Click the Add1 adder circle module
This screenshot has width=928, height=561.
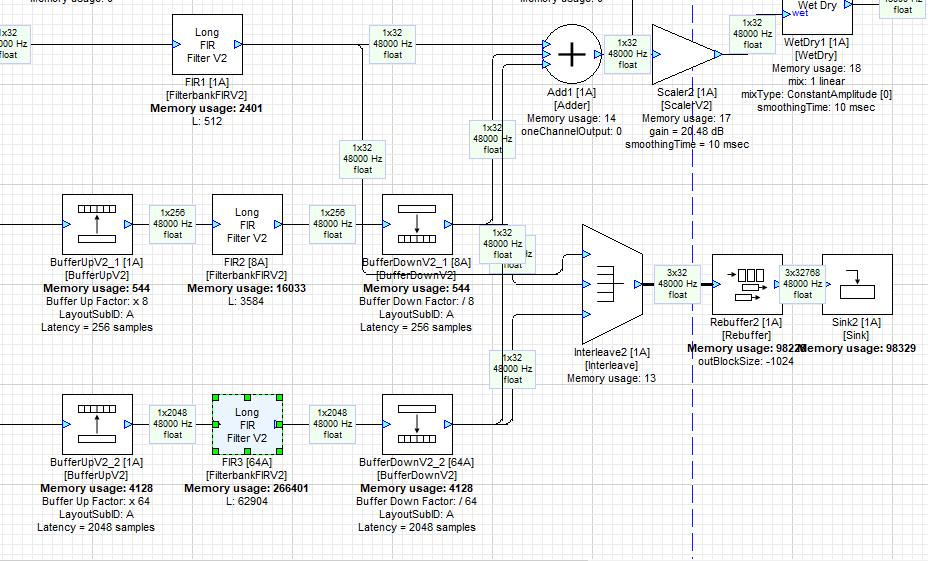tap(571, 54)
